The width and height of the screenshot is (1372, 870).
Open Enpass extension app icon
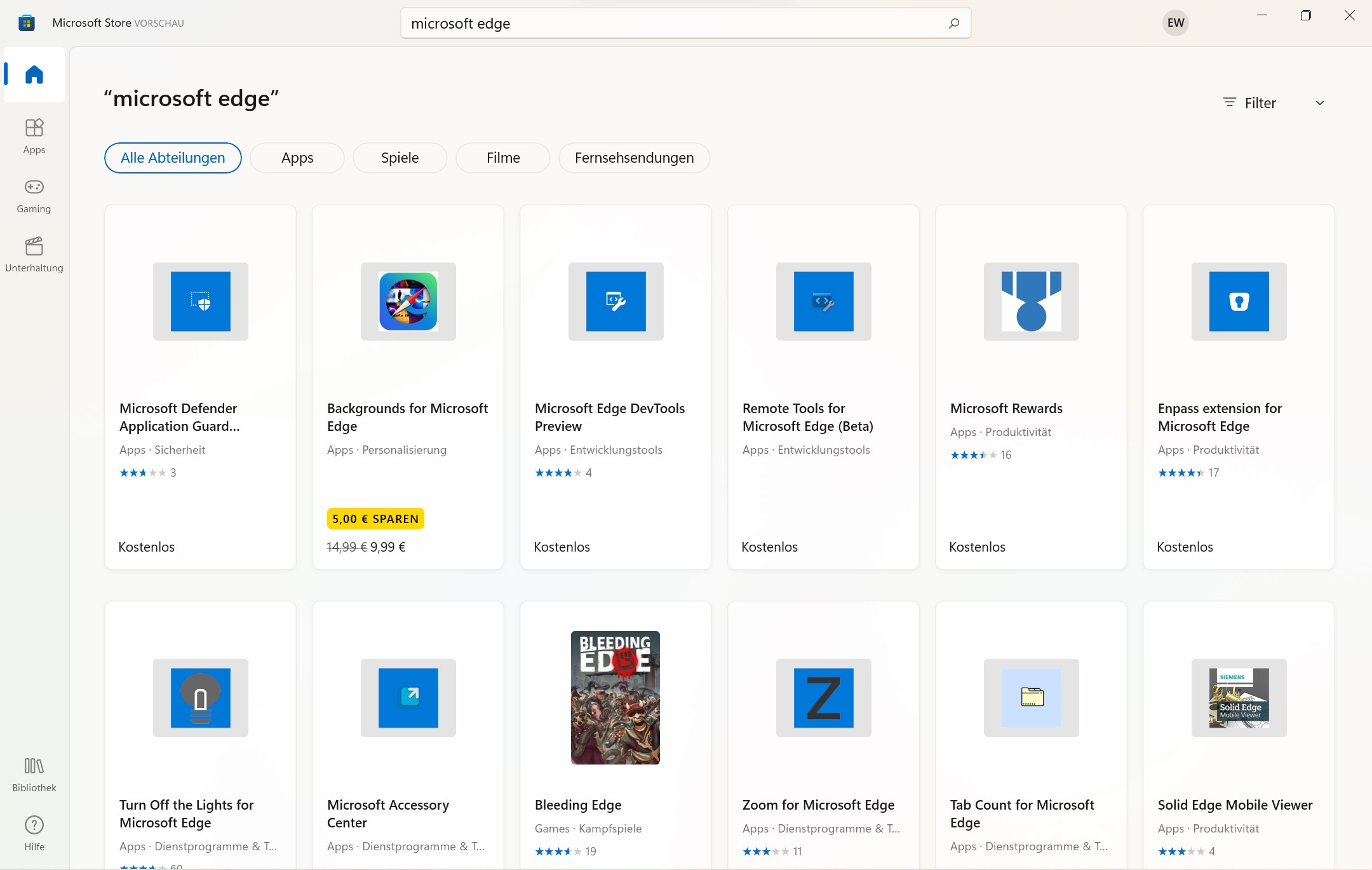click(x=1239, y=301)
